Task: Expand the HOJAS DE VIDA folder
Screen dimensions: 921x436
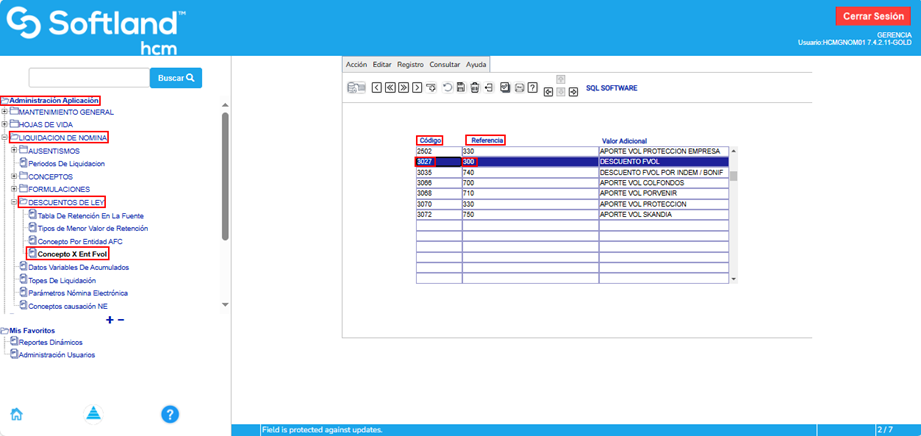Action: 5,124
